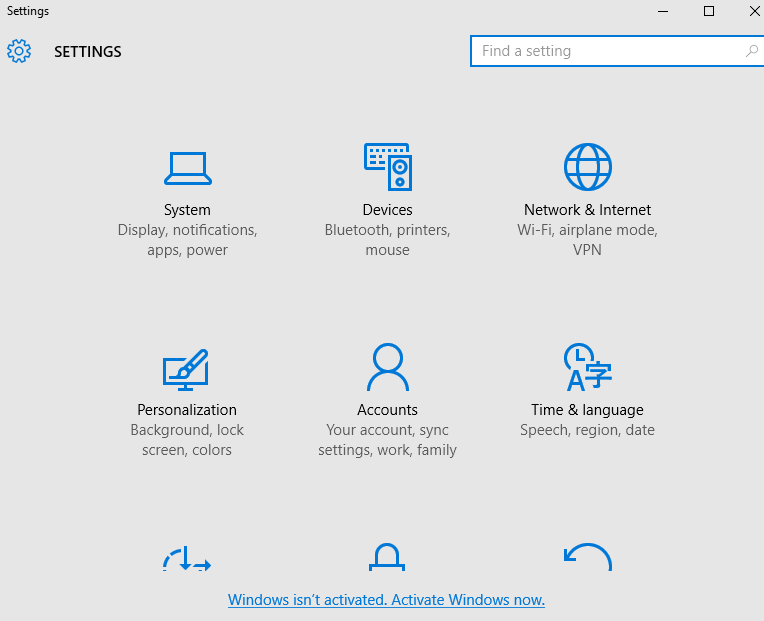Click inside the Find a setting box
Image resolution: width=764 pixels, height=621 pixels.
tap(617, 51)
